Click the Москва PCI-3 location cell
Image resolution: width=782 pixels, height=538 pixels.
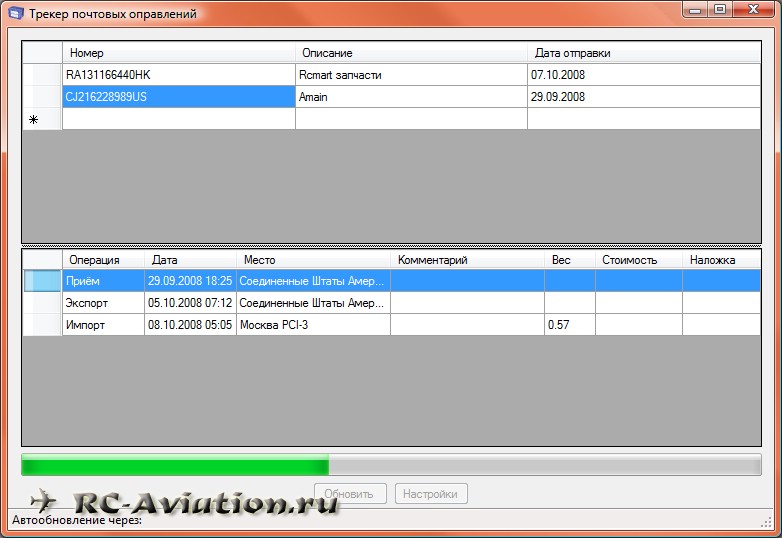pos(312,325)
